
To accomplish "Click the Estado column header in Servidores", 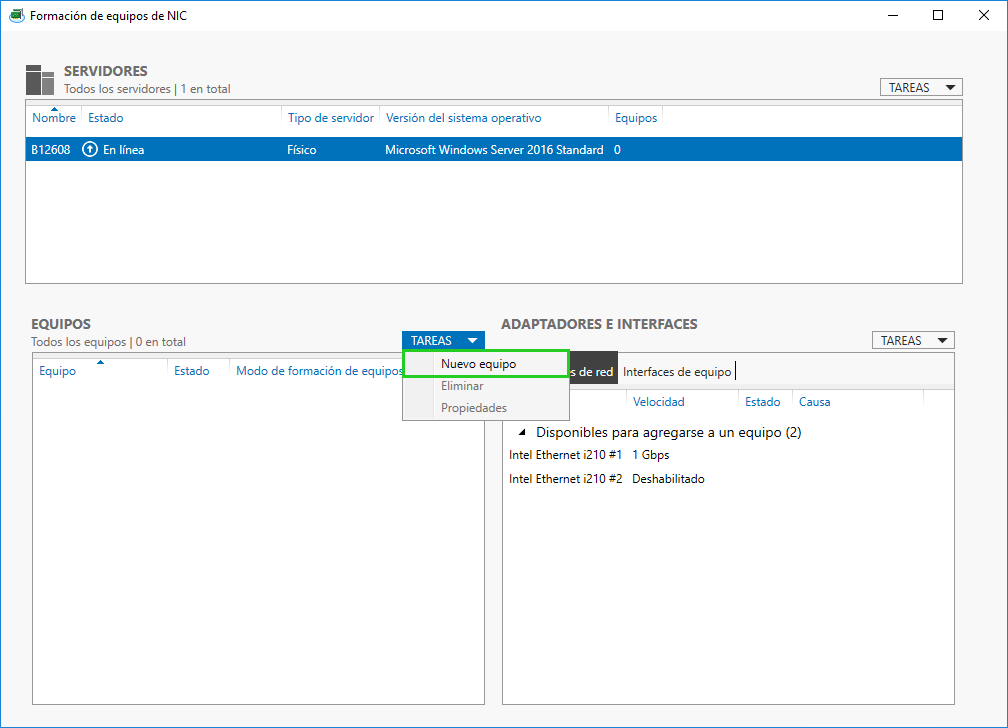I will pyautogui.click(x=105, y=118).
